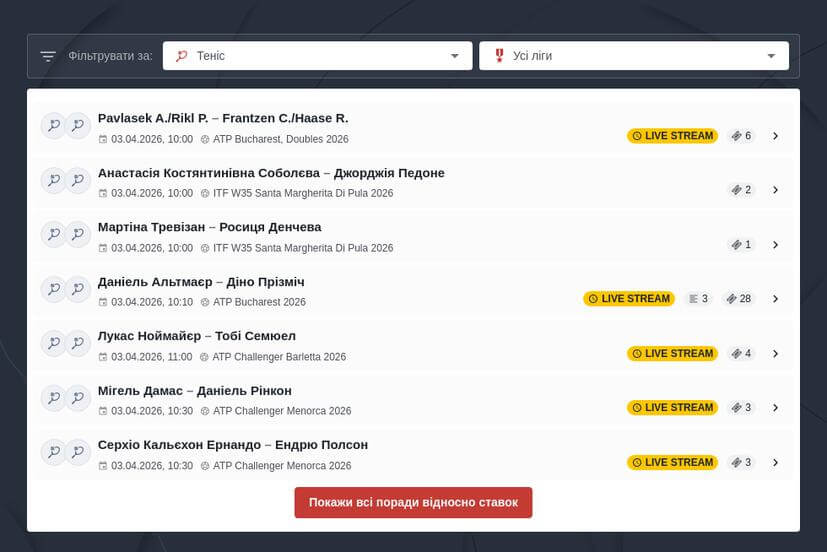Open the Усі ліги league dropdown
827x552 pixels.
tap(633, 56)
